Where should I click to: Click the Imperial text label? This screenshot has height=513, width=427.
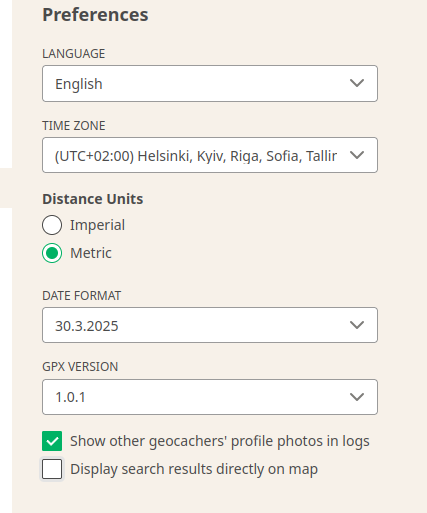coord(97,225)
